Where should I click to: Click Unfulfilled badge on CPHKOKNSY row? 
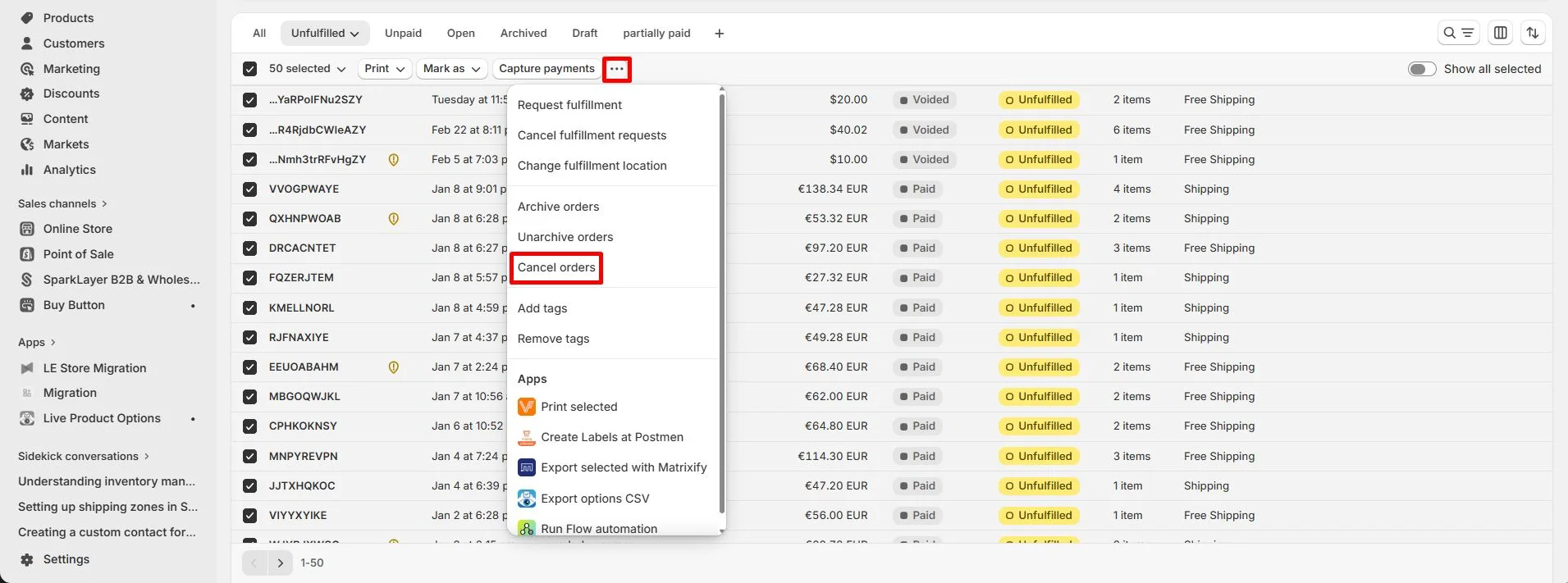tap(1038, 426)
